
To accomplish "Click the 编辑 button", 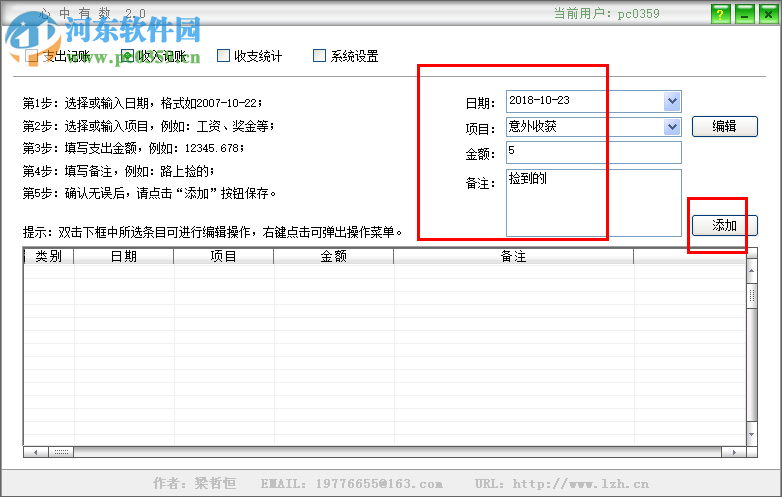I will tap(725, 126).
